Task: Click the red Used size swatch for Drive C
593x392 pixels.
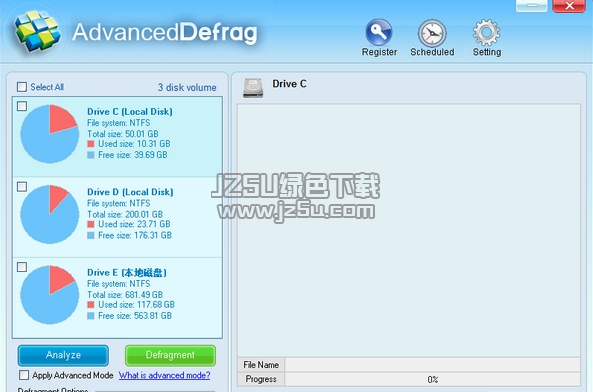Action: [91, 144]
